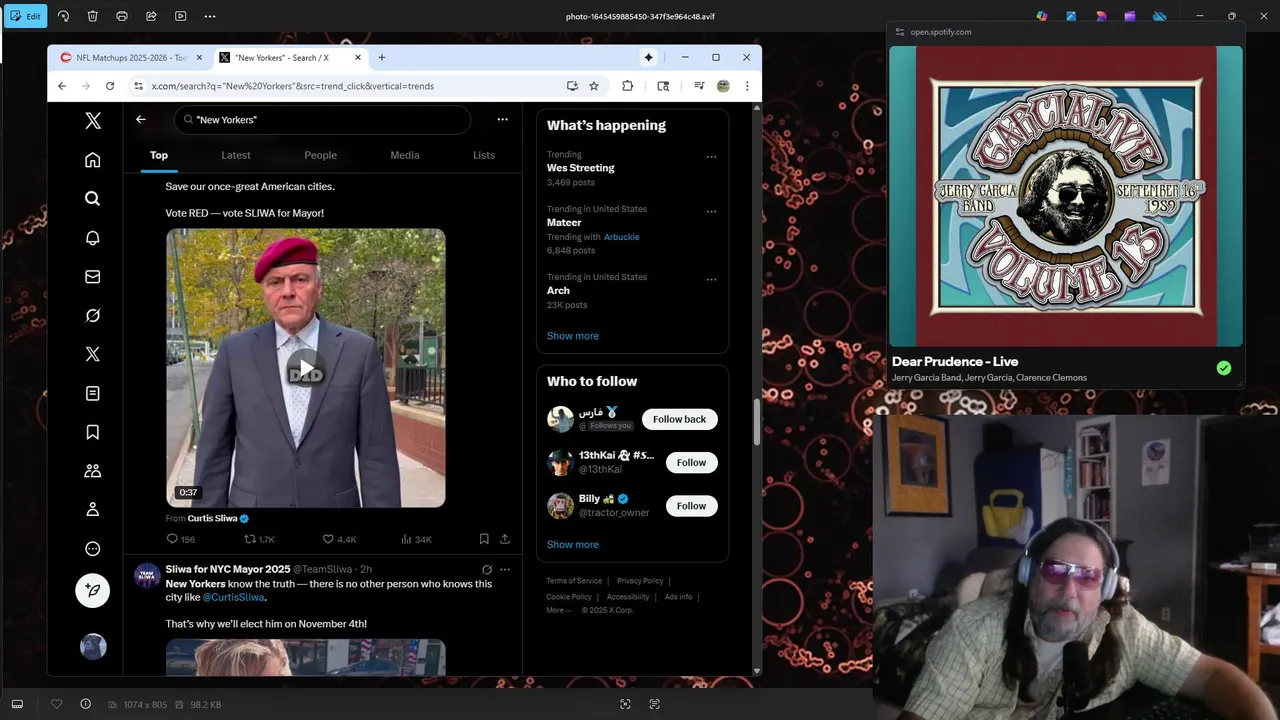The image size is (1280, 720).
Task: Click the Edit button in Photos viewer
Action: pos(25,16)
